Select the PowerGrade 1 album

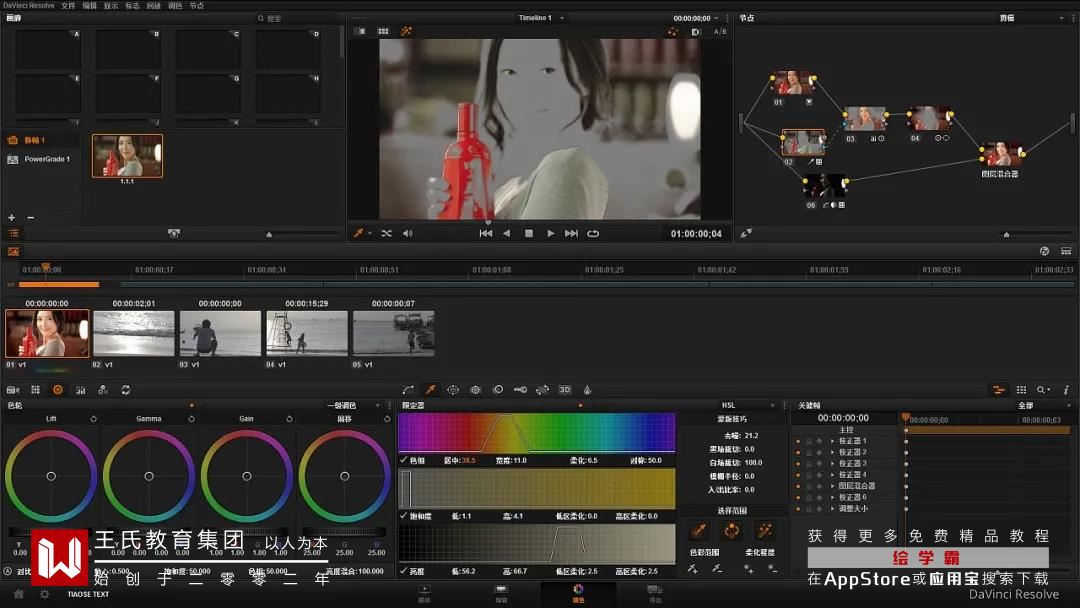pyautogui.click(x=46, y=159)
